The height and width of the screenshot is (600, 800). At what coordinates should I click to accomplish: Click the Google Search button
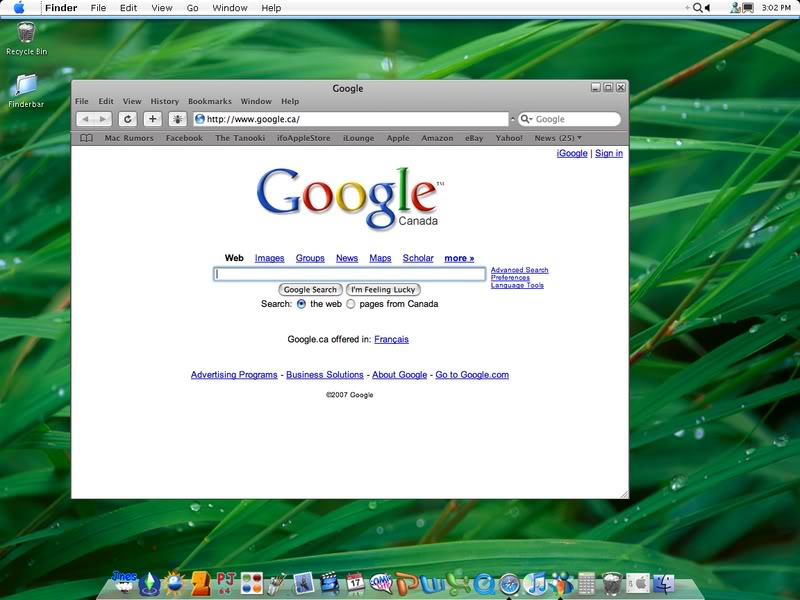pyautogui.click(x=310, y=290)
